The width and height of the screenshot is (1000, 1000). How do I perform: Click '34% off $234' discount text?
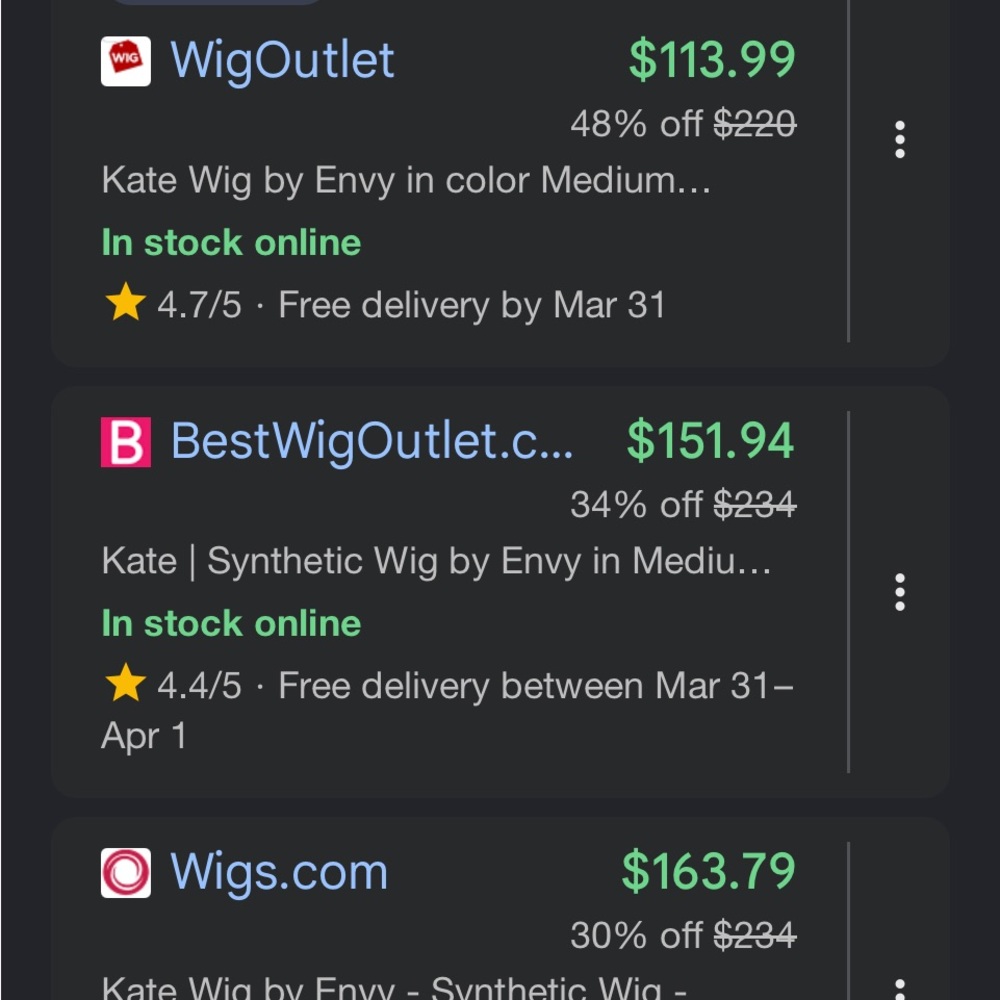(x=683, y=505)
